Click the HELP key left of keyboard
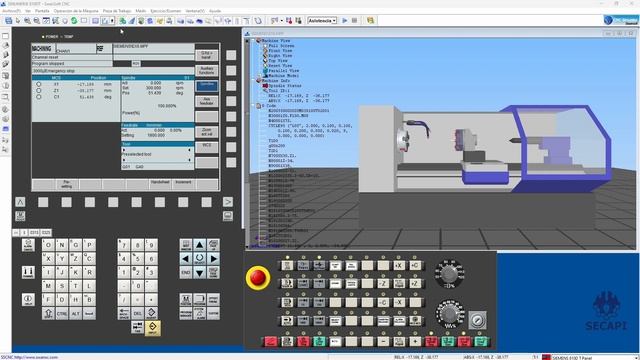 click(28, 300)
